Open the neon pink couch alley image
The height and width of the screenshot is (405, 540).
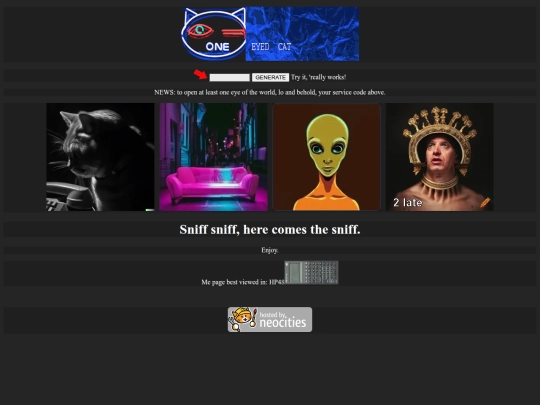pos(214,157)
